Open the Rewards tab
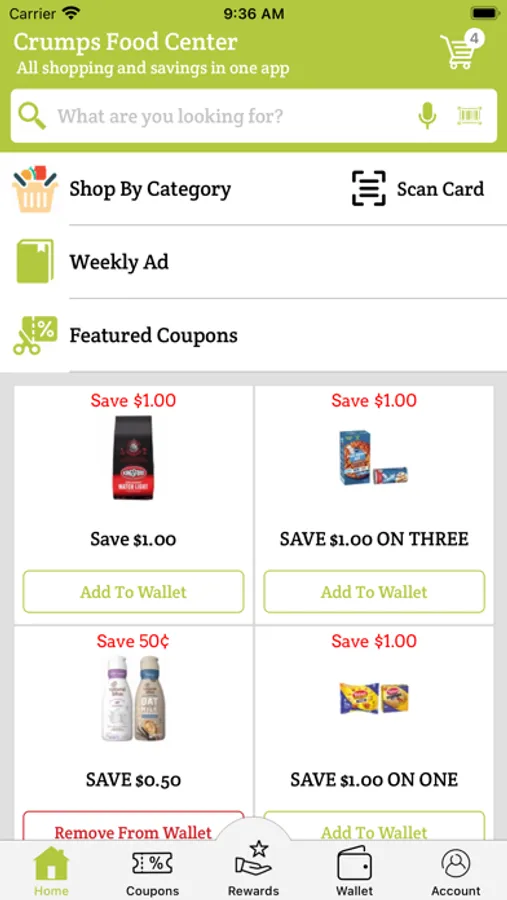 pyautogui.click(x=253, y=869)
